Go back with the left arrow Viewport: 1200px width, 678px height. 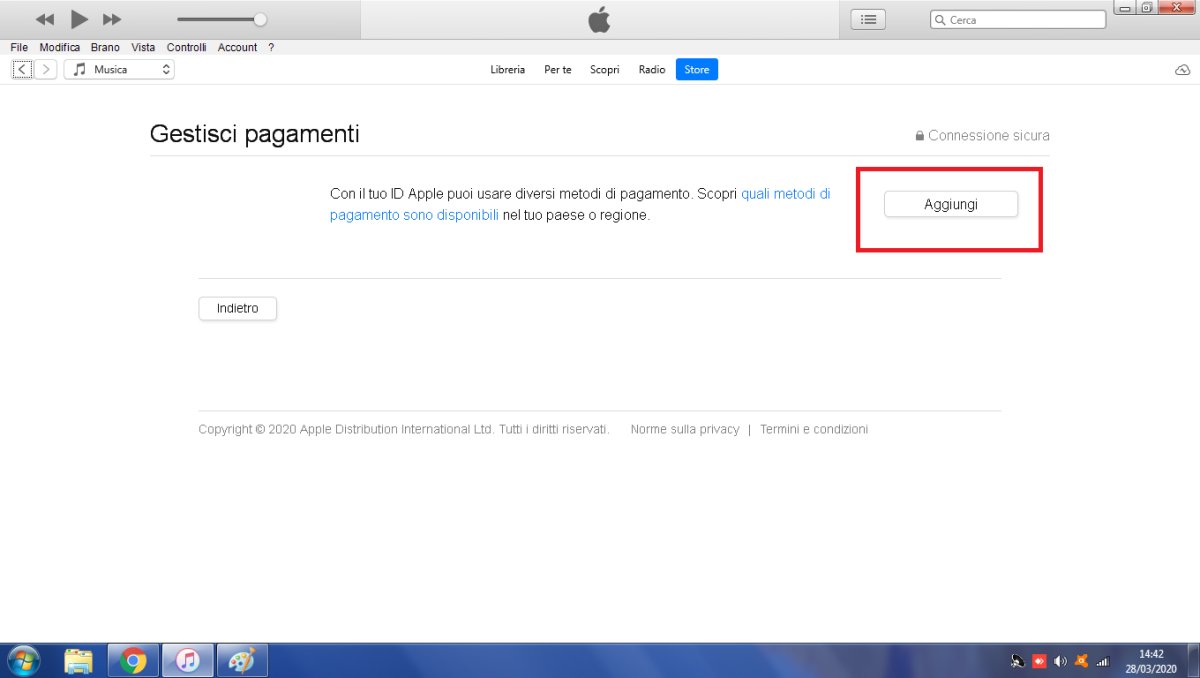point(22,69)
